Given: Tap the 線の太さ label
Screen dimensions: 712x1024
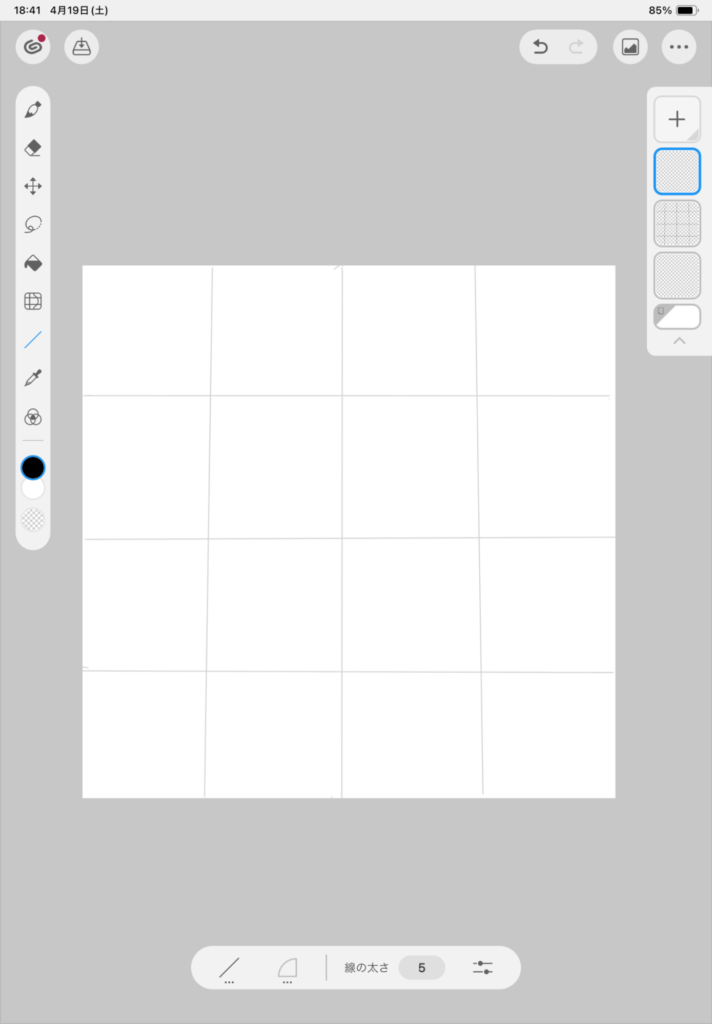Looking at the screenshot, I should coord(366,968).
